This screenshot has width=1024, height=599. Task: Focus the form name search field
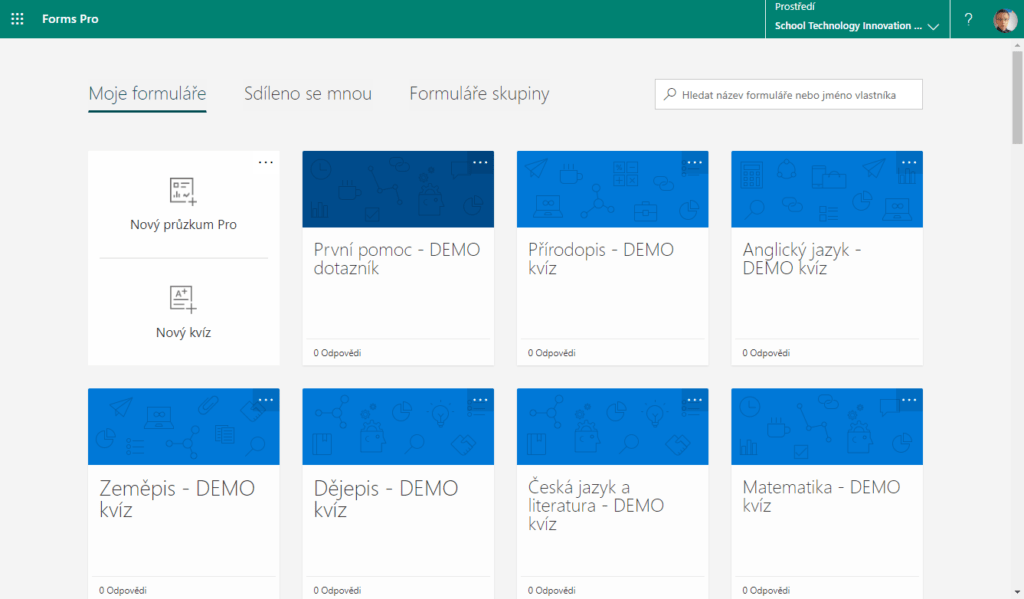tap(789, 95)
